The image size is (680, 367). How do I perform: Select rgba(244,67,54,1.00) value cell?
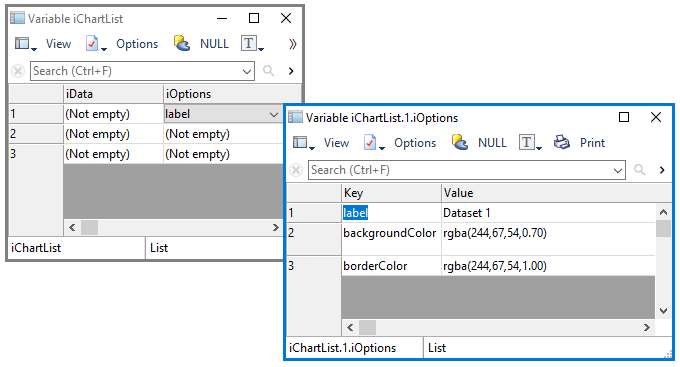tap(548, 266)
